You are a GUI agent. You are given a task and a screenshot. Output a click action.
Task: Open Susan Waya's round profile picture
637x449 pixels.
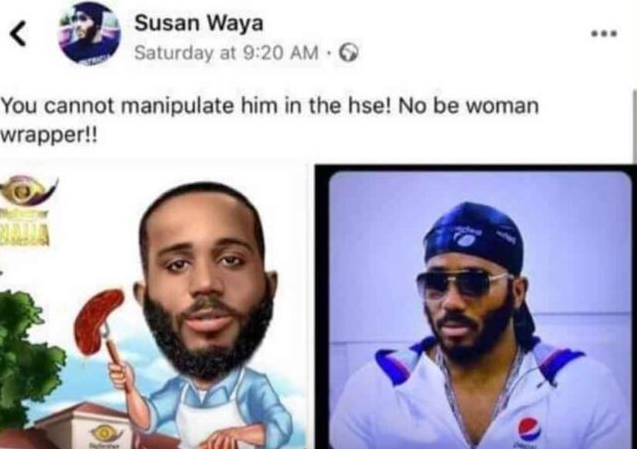pyautogui.click(x=89, y=33)
